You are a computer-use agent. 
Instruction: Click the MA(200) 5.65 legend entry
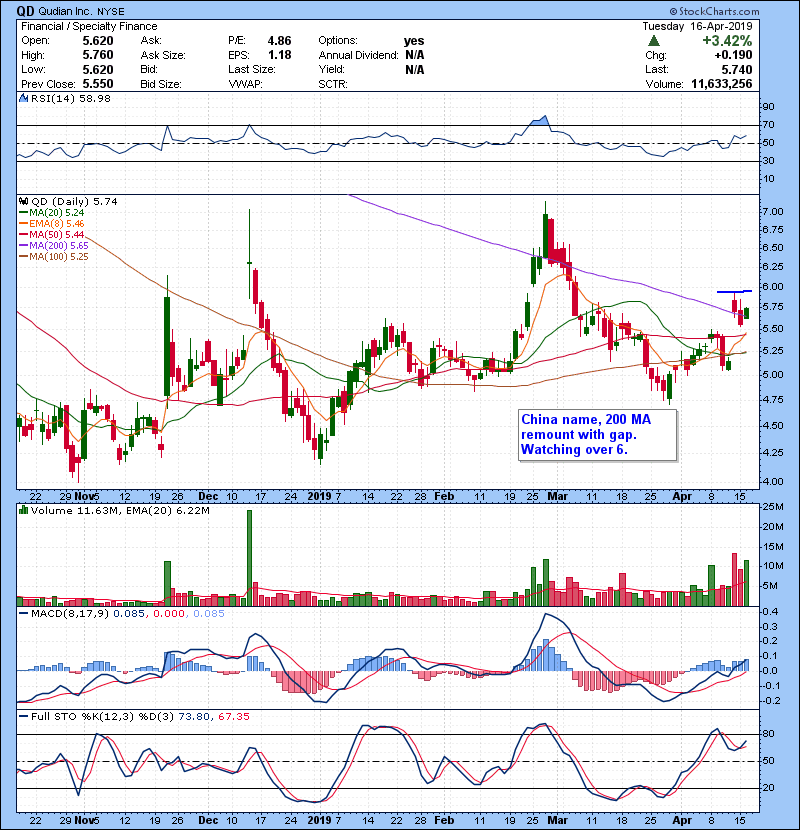[53, 246]
